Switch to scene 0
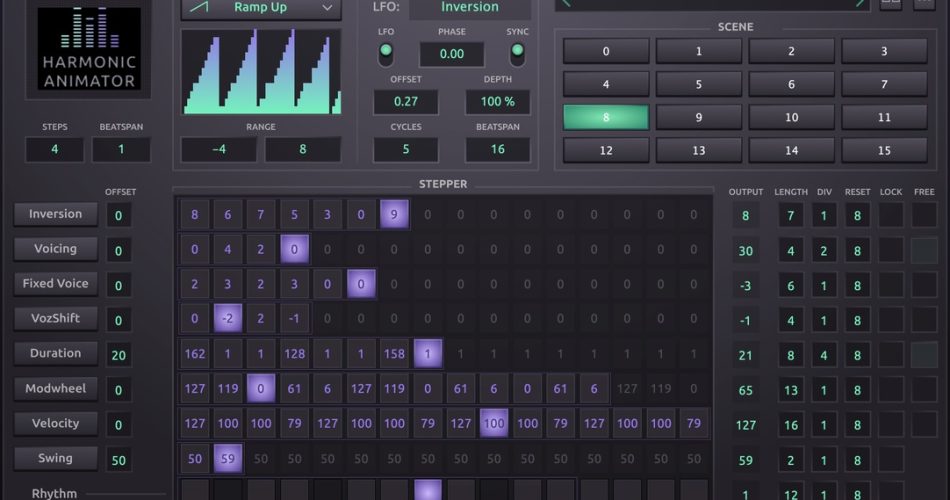The width and height of the screenshot is (950, 500). pyautogui.click(x=606, y=52)
